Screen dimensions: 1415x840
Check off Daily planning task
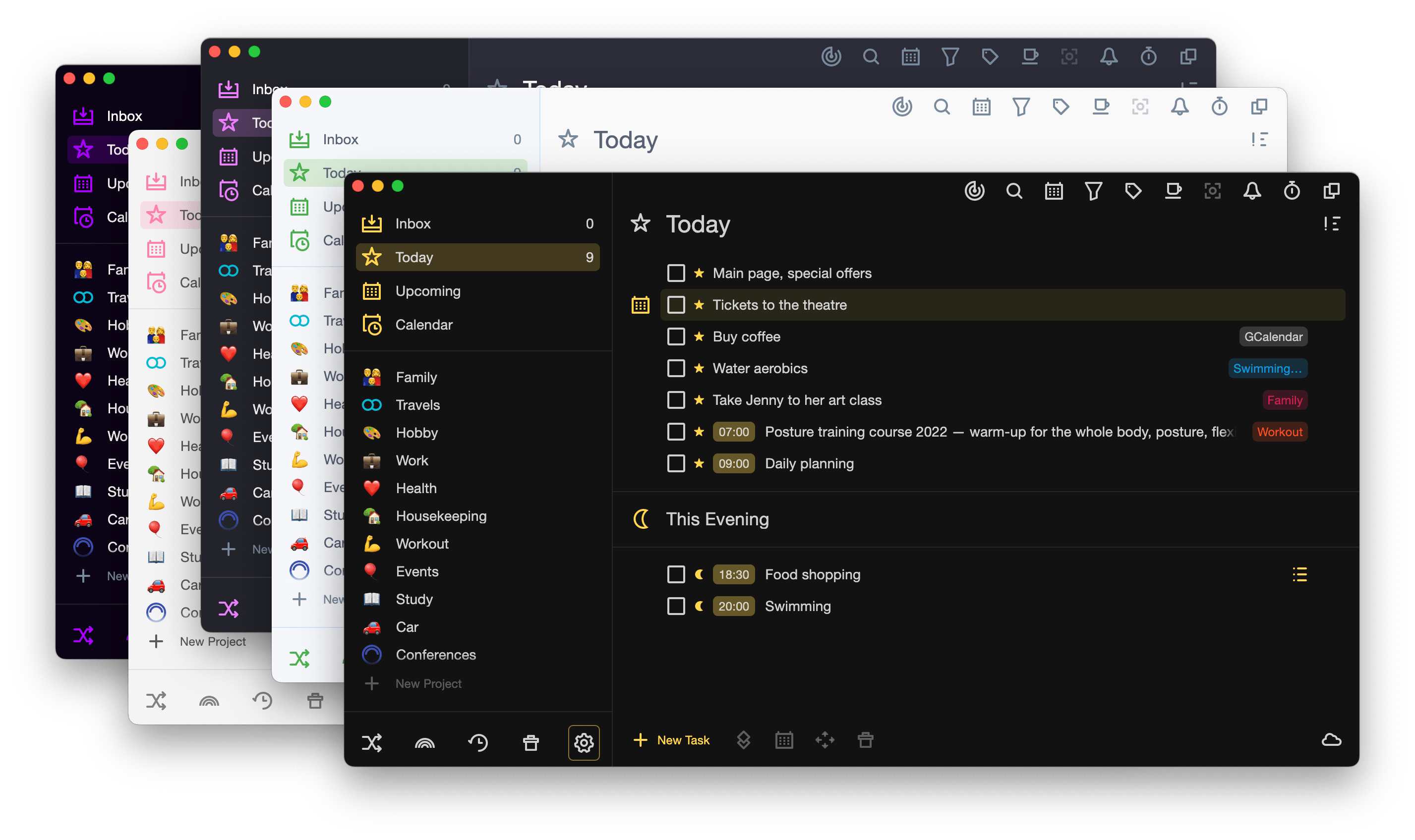pos(675,463)
